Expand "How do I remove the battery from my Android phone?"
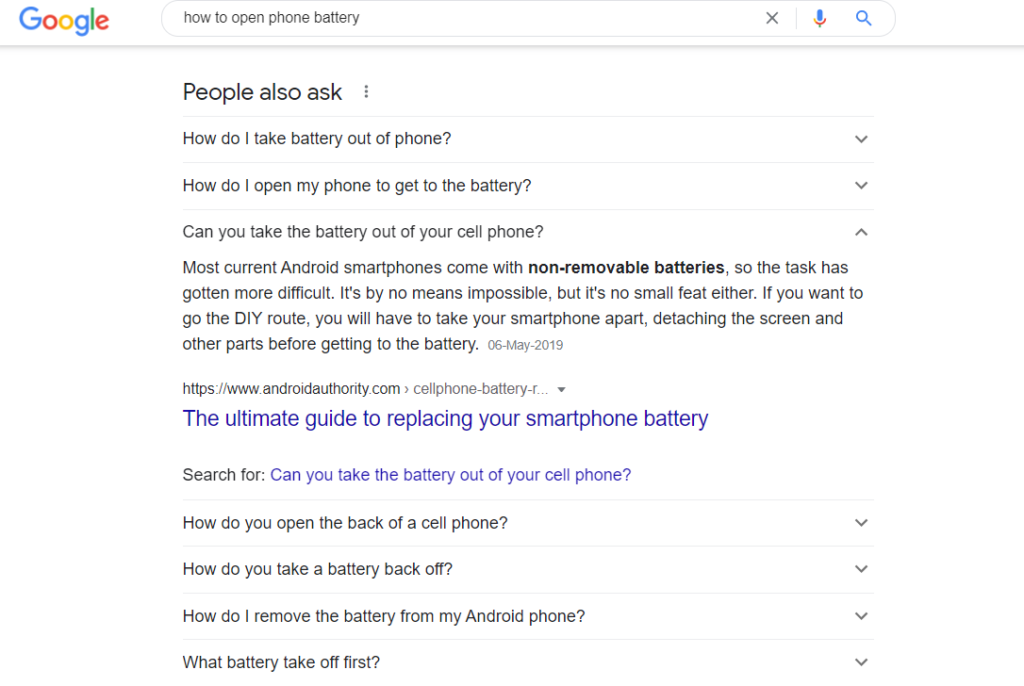This screenshot has width=1024, height=686. (x=528, y=616)
